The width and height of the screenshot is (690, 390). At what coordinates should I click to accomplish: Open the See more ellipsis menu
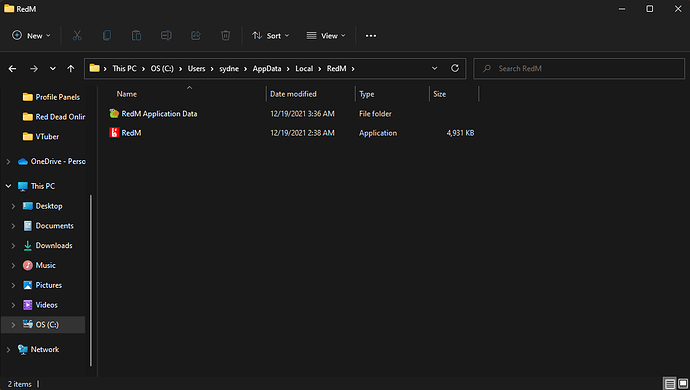pyautogui.click(x=371, y=36)
